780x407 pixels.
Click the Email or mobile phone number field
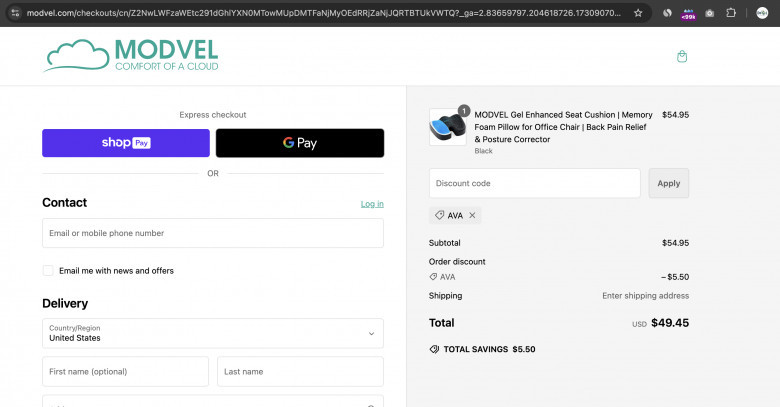pos(213,233)
